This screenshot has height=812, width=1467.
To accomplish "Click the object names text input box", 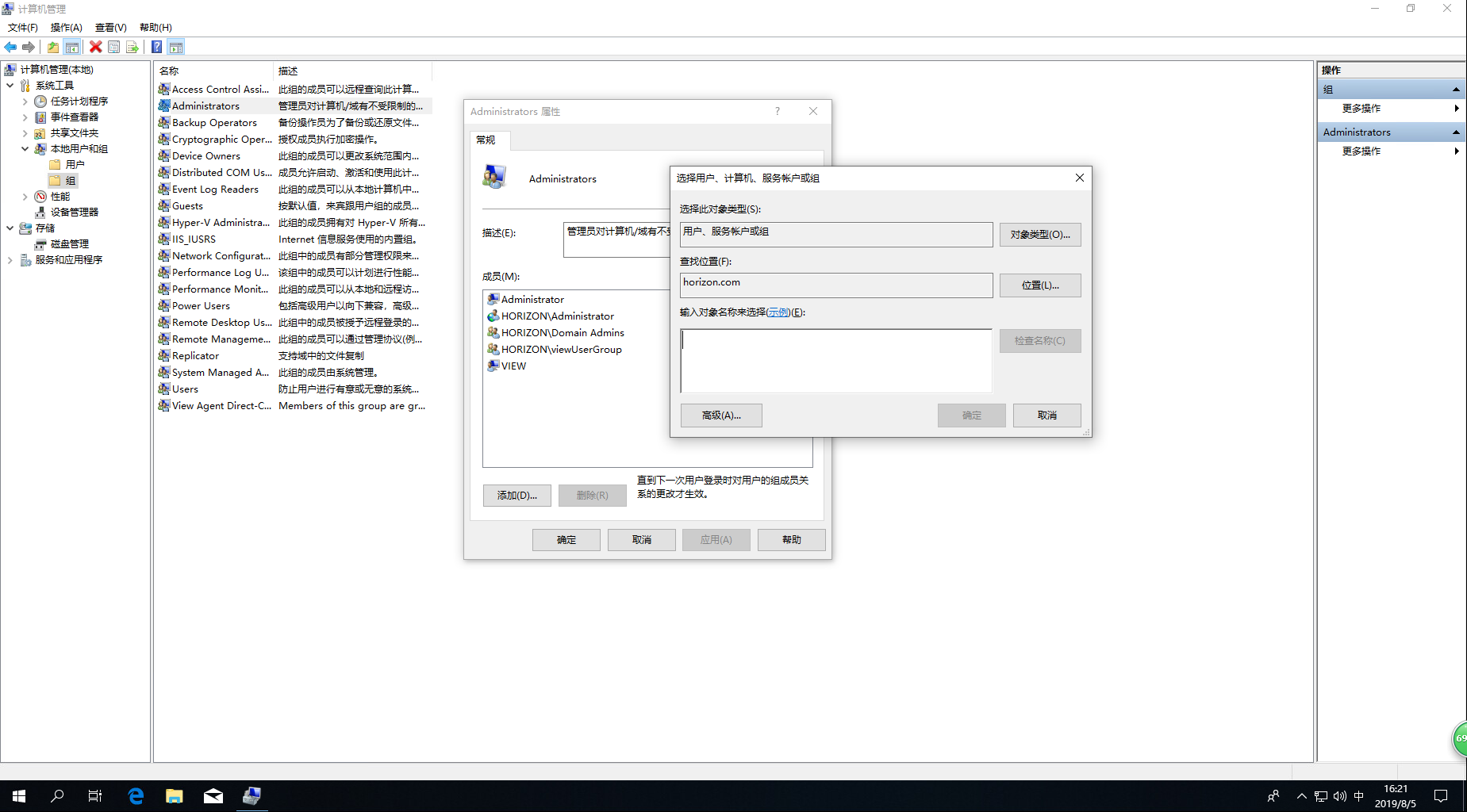I will point(835,361).
